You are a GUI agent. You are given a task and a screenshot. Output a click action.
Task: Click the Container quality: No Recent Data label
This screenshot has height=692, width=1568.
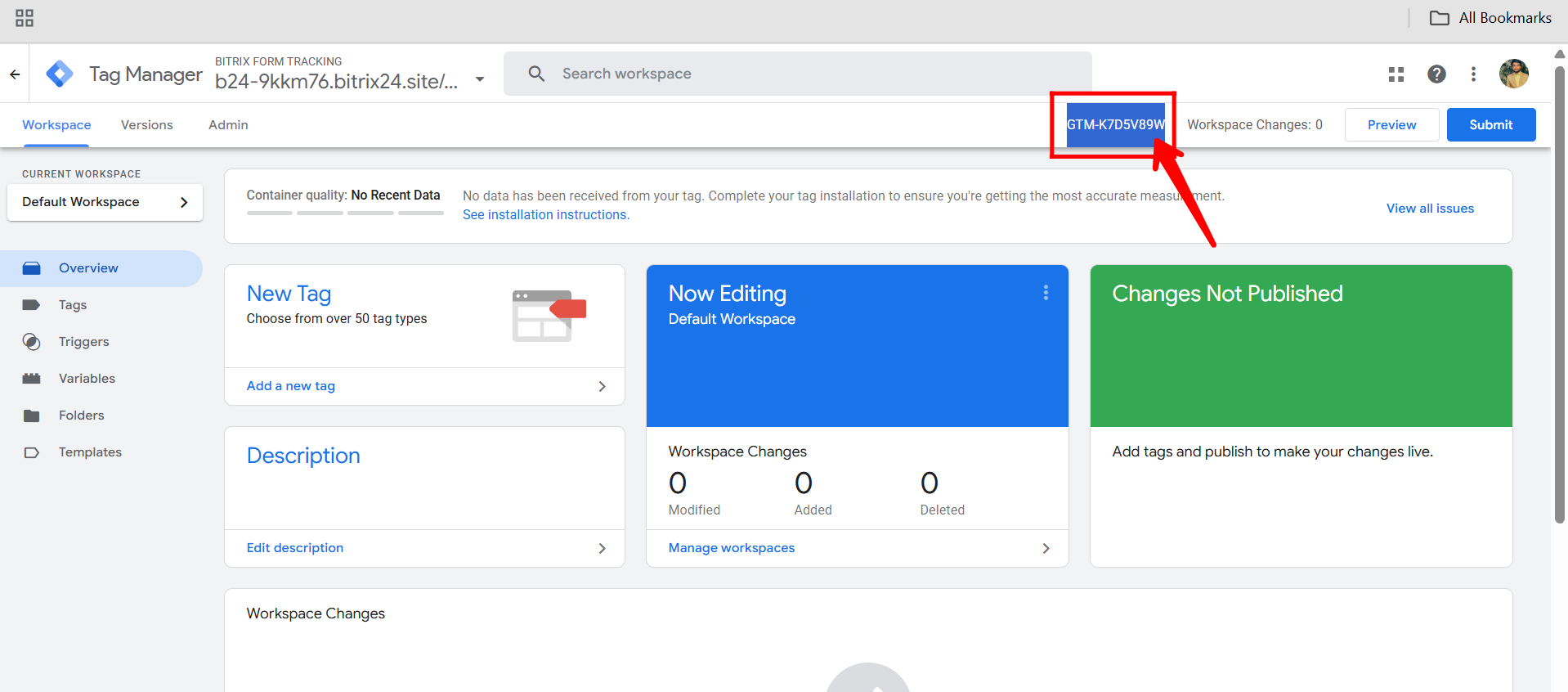343,195
